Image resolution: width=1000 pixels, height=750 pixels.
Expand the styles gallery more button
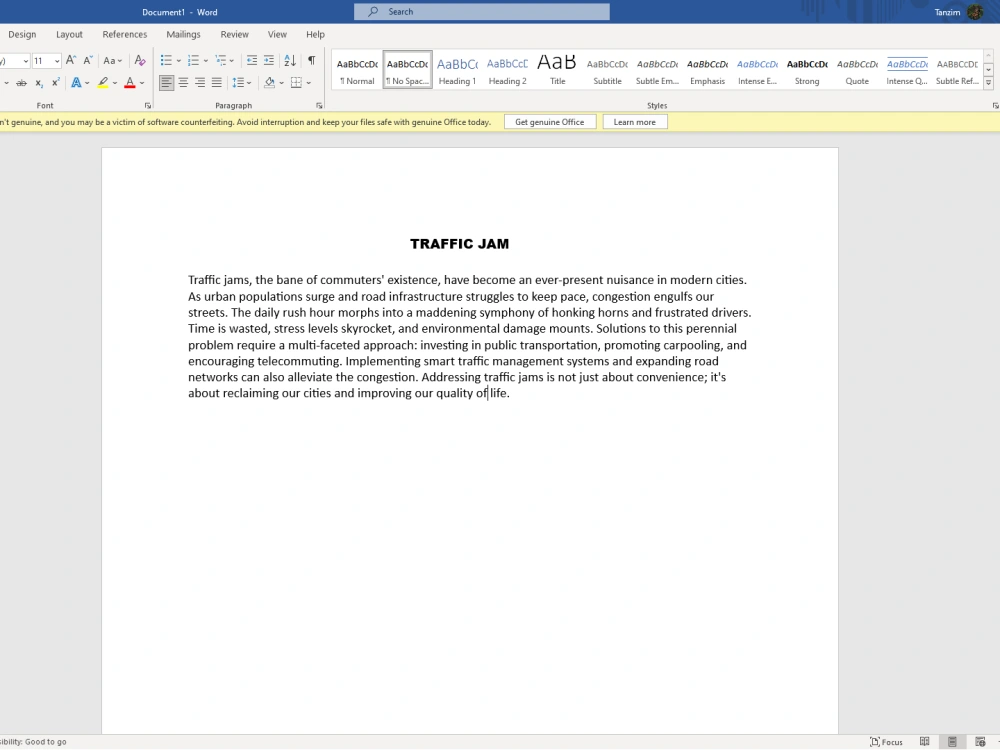coord(989,83)
